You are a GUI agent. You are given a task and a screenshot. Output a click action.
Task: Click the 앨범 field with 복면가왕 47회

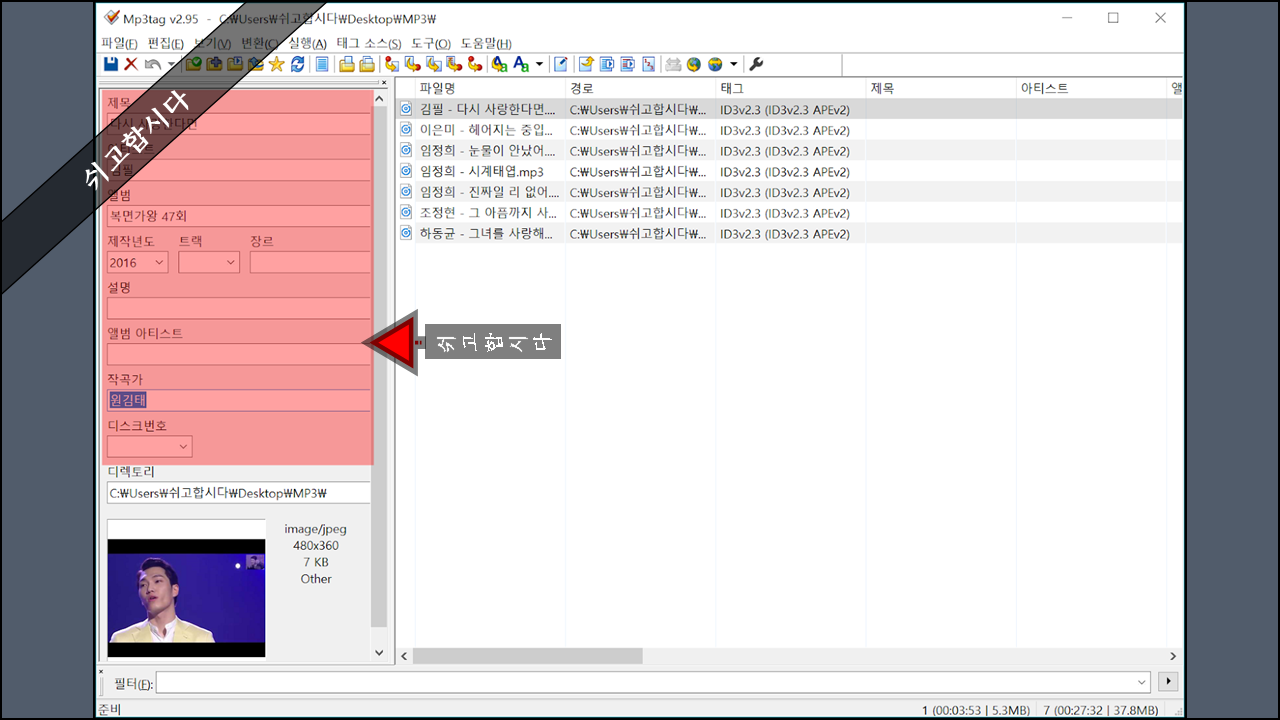pos(238,216)
